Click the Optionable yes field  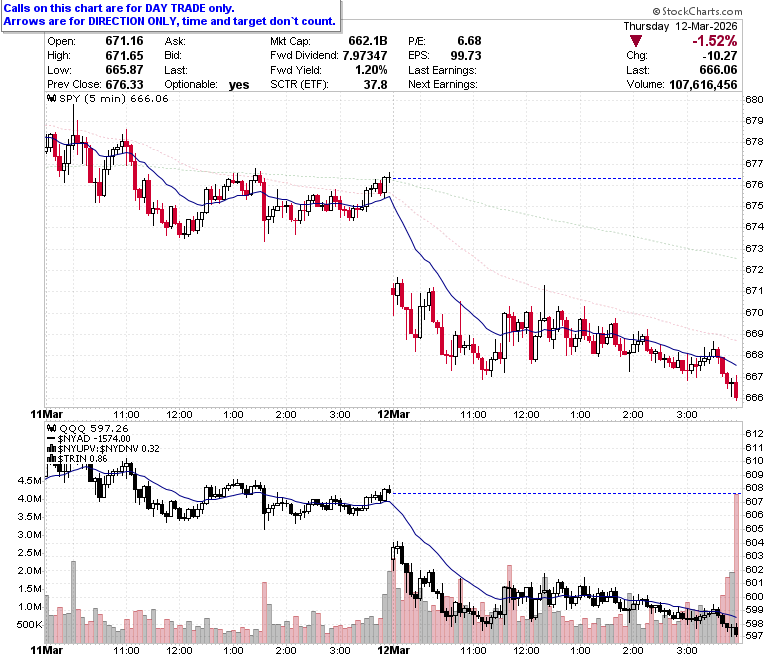tap(207, 85)
